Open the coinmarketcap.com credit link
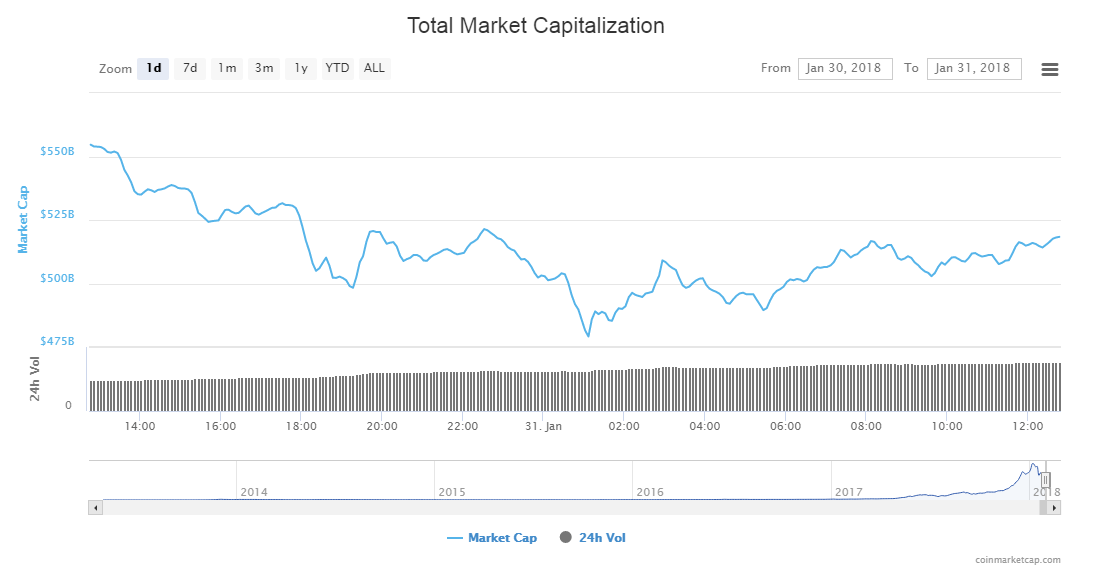 [x=1018, y=560]
